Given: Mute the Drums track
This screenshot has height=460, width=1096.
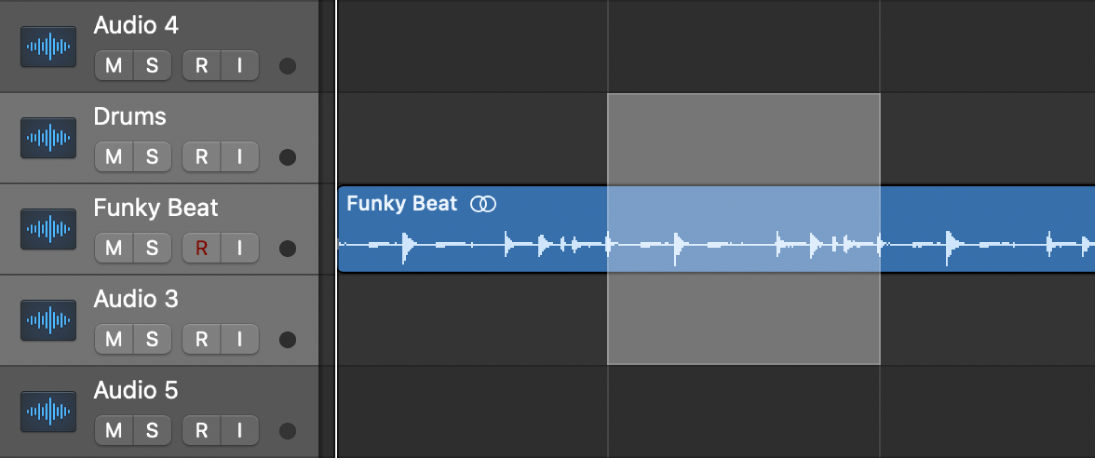Looking at the screenshot, I should (x=114, y=157).
